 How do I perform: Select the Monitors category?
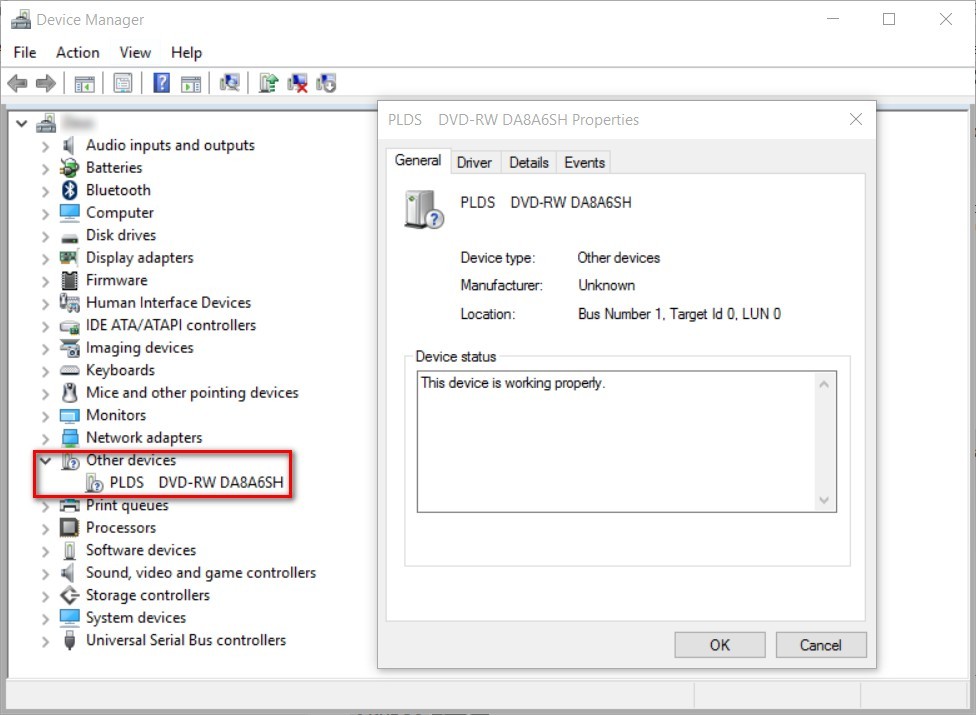(x=116, y=415)
